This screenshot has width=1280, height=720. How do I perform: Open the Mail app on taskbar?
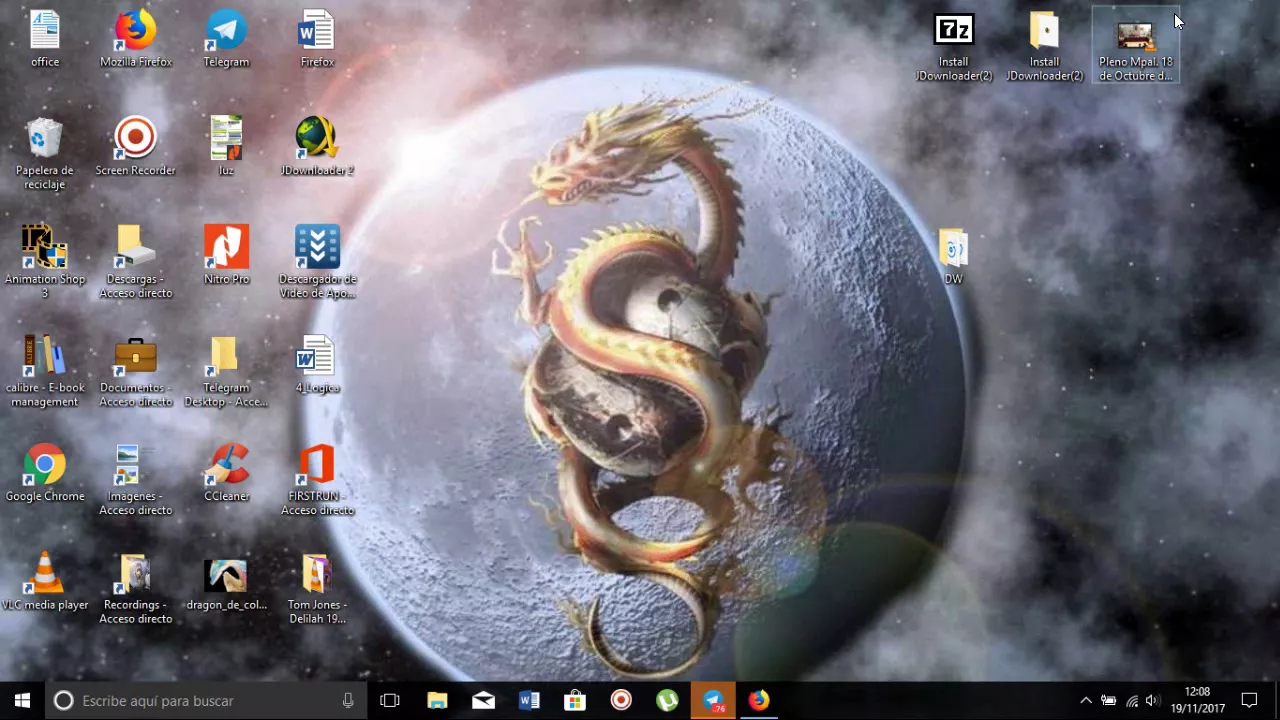coord(483,701)
